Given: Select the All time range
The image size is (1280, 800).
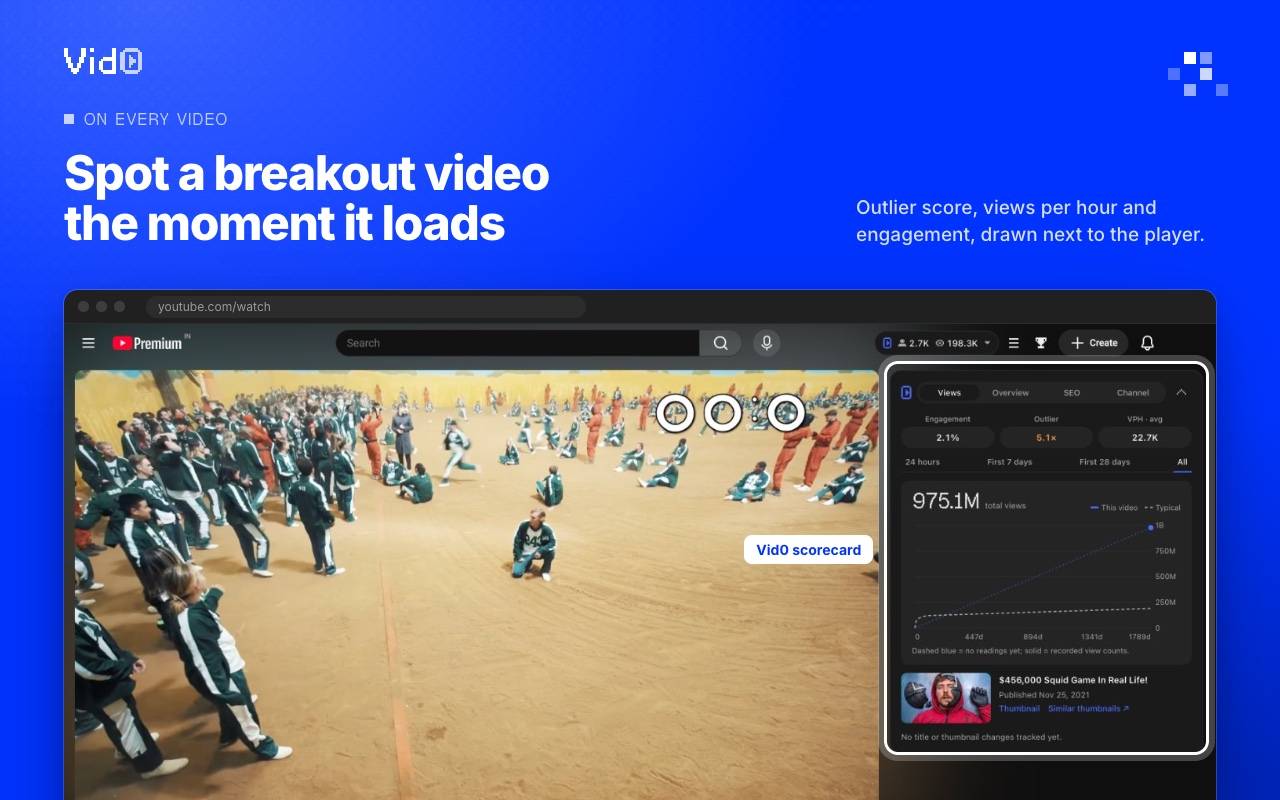Looking at the screenshot, I should (x=1182, y=462).
